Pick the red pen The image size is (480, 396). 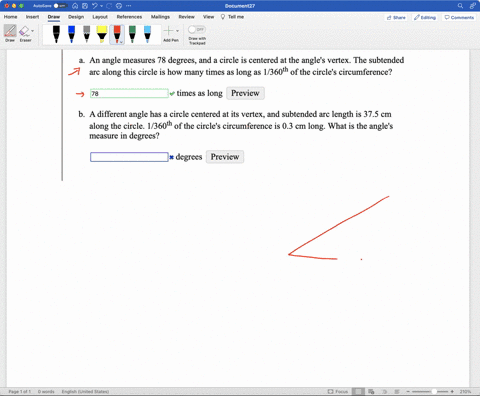117,33
